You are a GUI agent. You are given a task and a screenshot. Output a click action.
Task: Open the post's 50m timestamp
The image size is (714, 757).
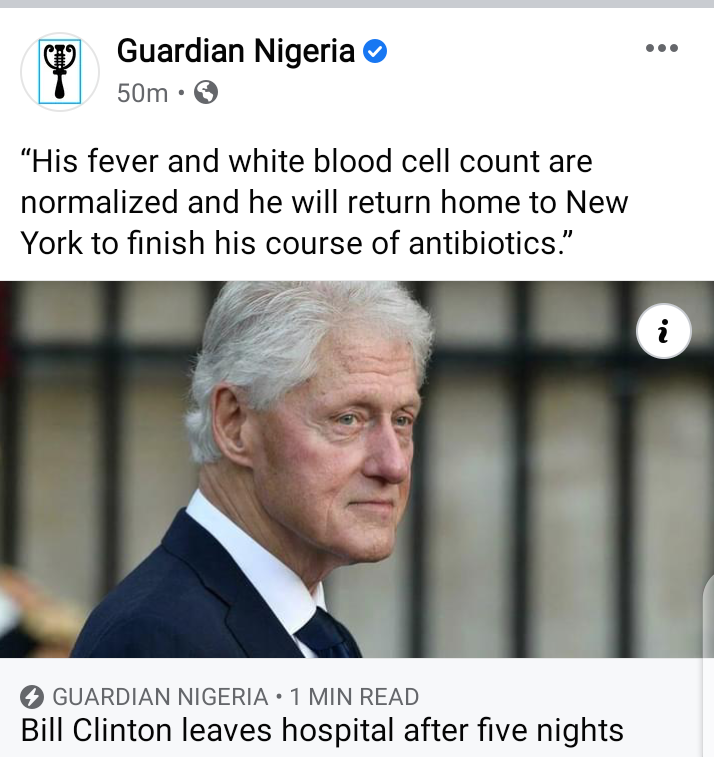(142, 93)
